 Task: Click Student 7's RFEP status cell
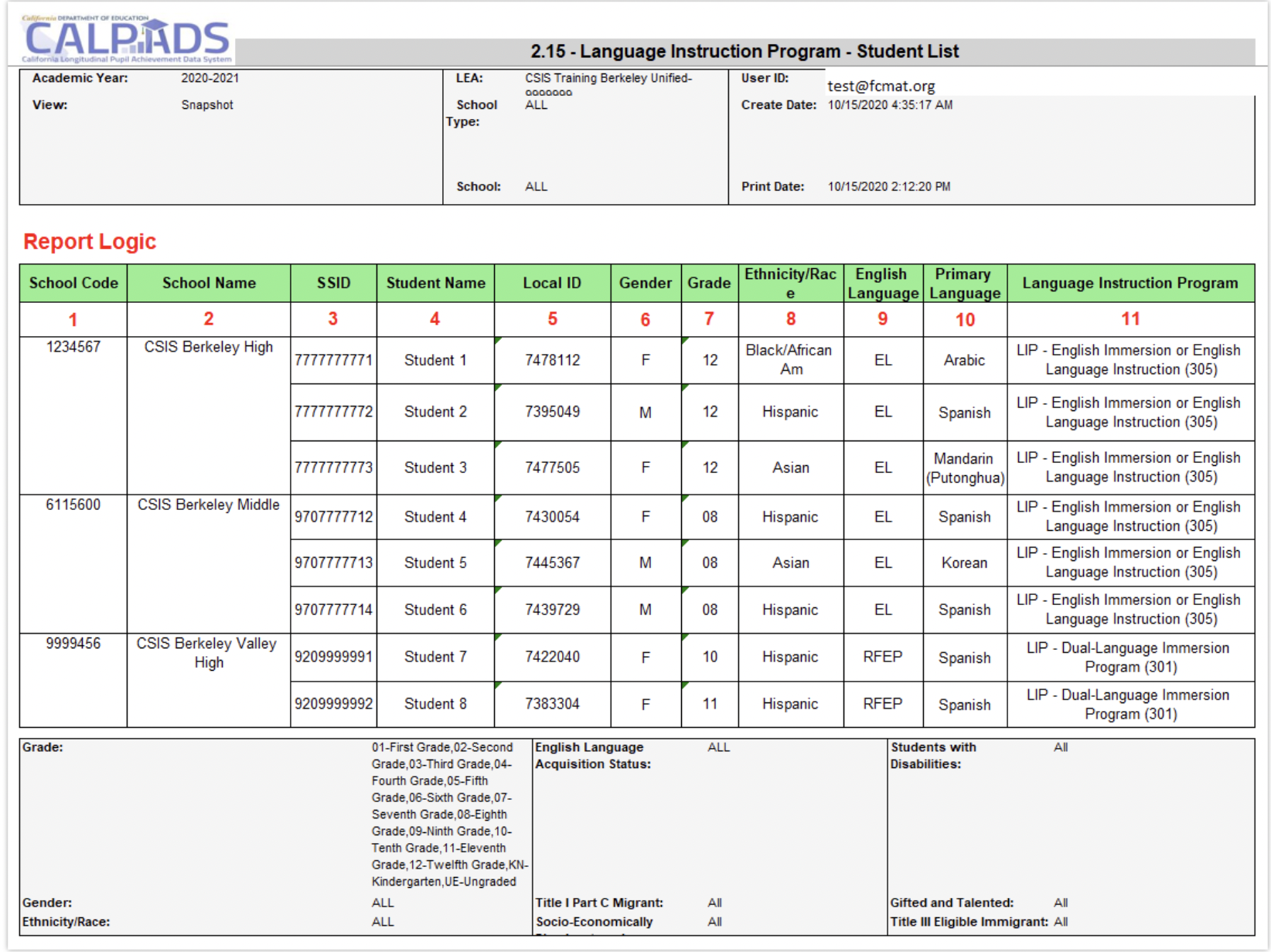click(x=883, y=657)
